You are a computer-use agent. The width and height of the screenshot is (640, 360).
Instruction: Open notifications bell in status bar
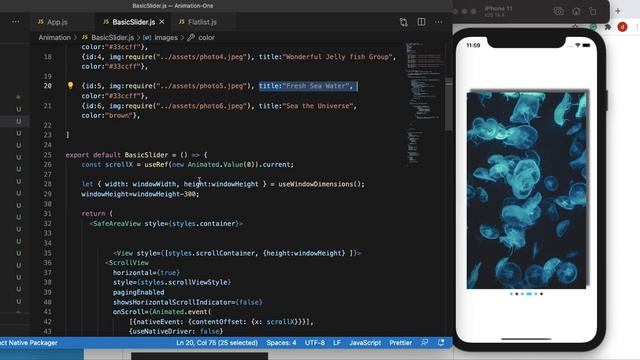pyautogui.click(x=441, y=343)
